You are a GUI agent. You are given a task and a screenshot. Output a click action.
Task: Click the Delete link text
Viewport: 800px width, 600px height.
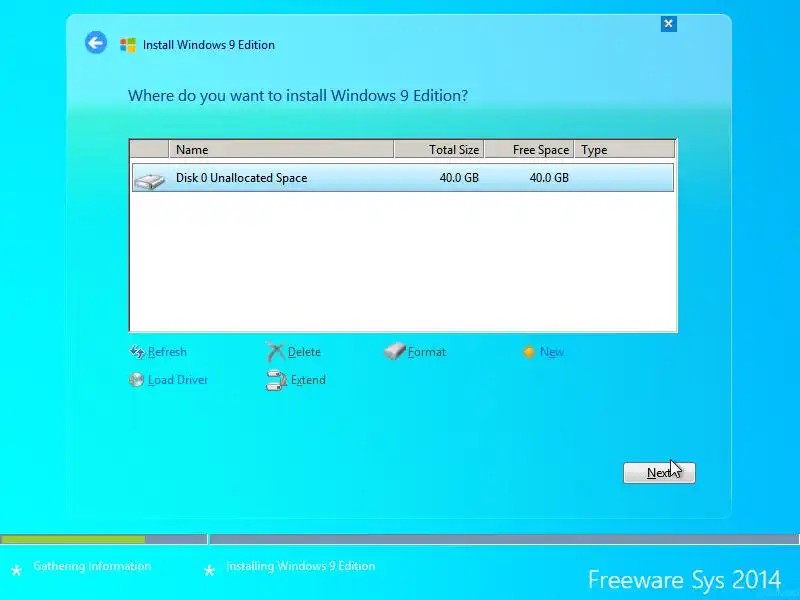[x=304, y=352]
